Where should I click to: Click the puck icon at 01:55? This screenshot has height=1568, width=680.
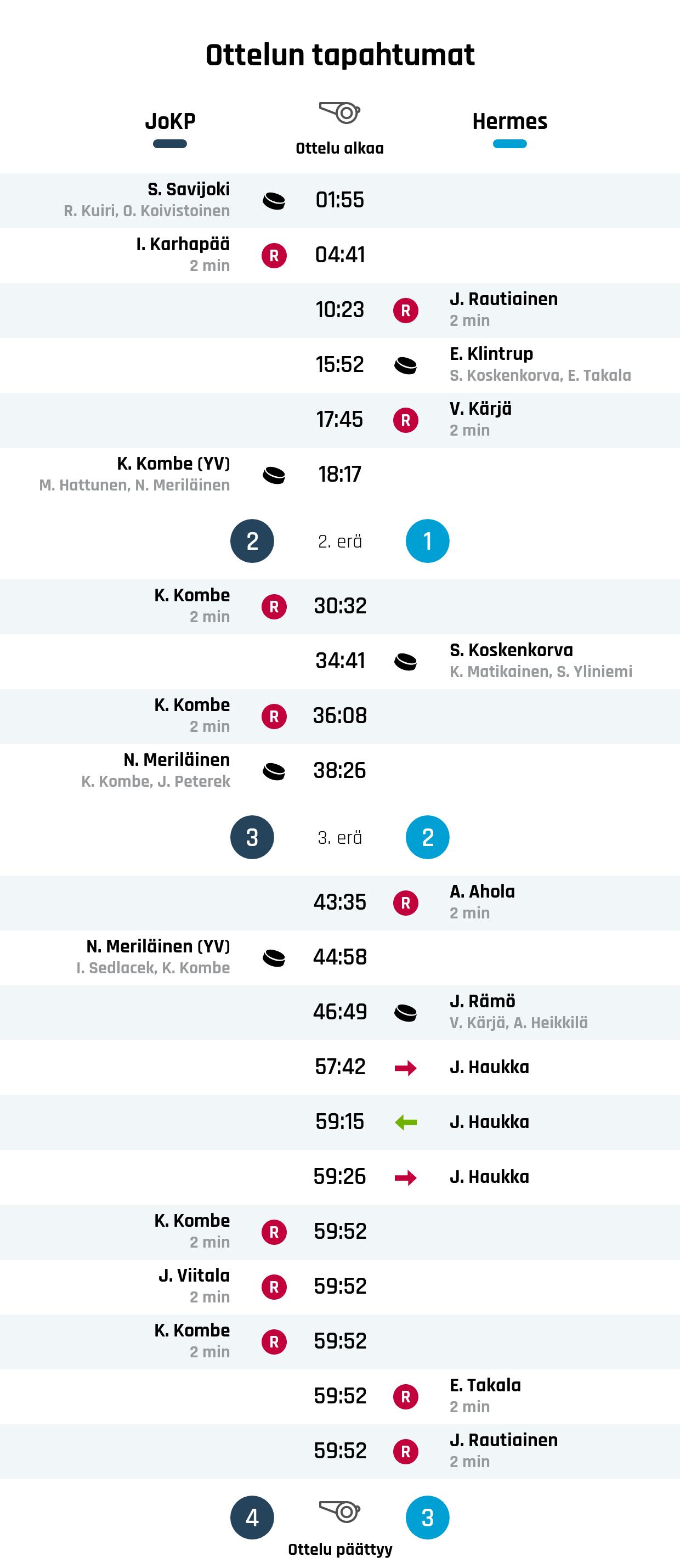(274, 201)
